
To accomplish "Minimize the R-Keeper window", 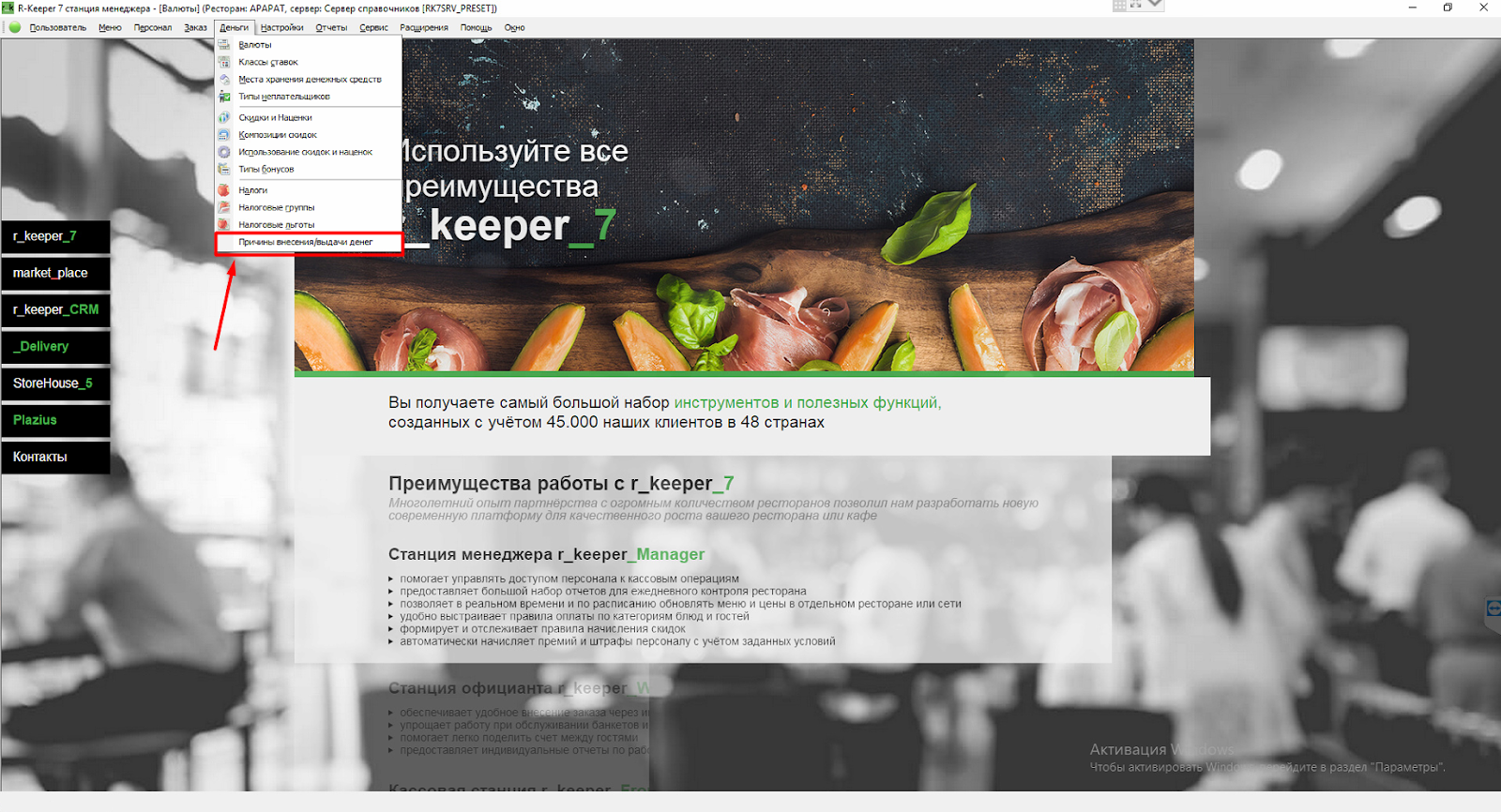I will click(x=1413, y=8).
